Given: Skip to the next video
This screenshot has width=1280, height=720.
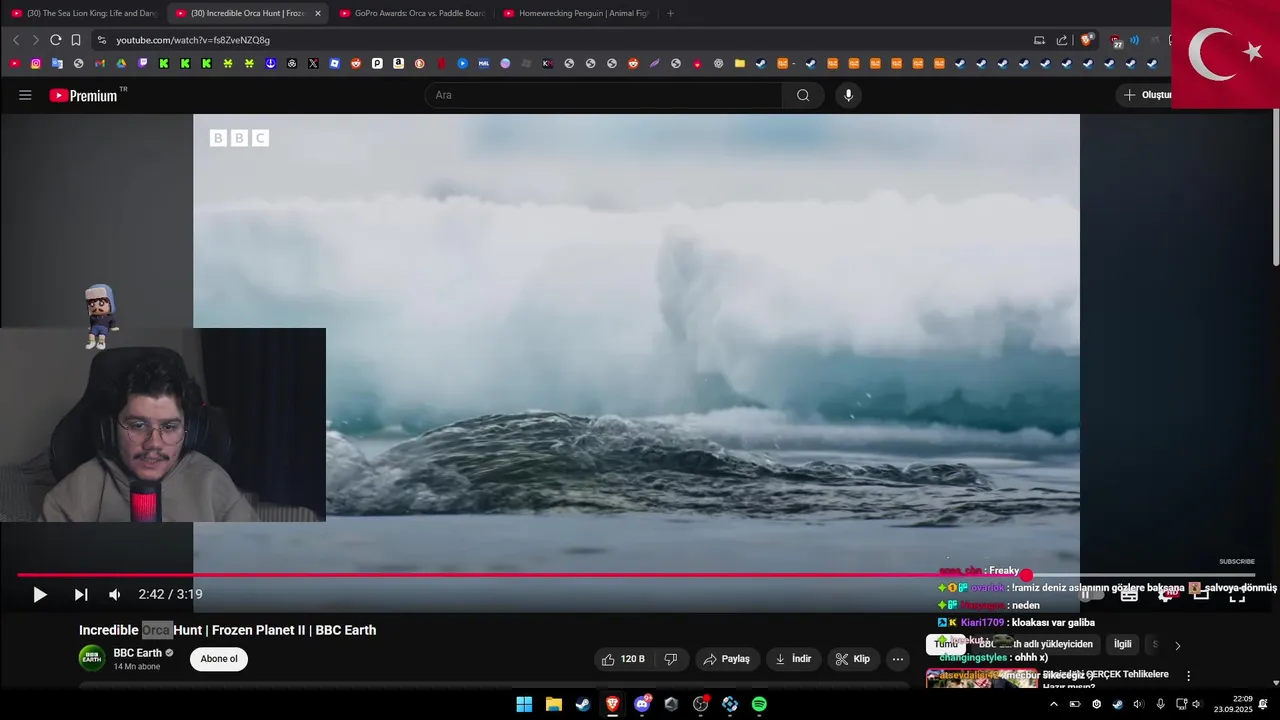Looking at the screenshot, I should [81, 595].
